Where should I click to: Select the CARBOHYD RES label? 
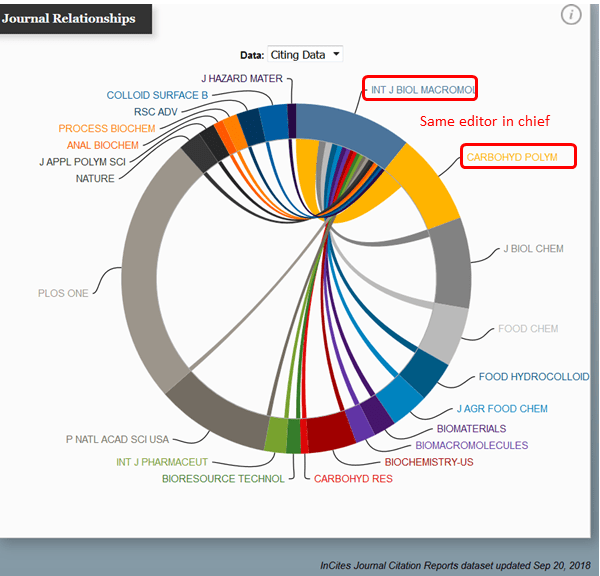[x=353, y=479]
